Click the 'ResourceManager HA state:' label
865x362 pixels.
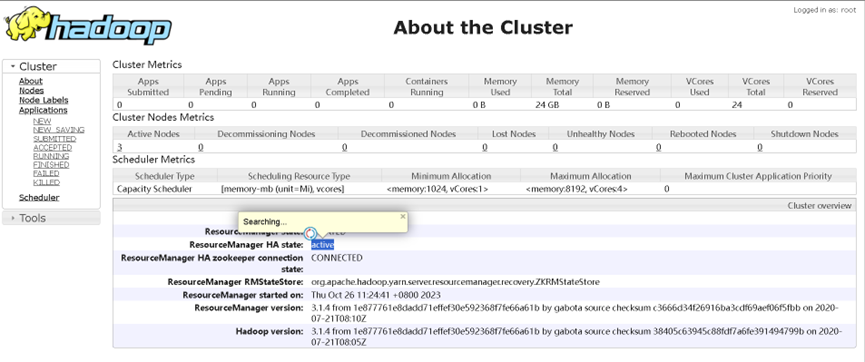pos(246,244)
